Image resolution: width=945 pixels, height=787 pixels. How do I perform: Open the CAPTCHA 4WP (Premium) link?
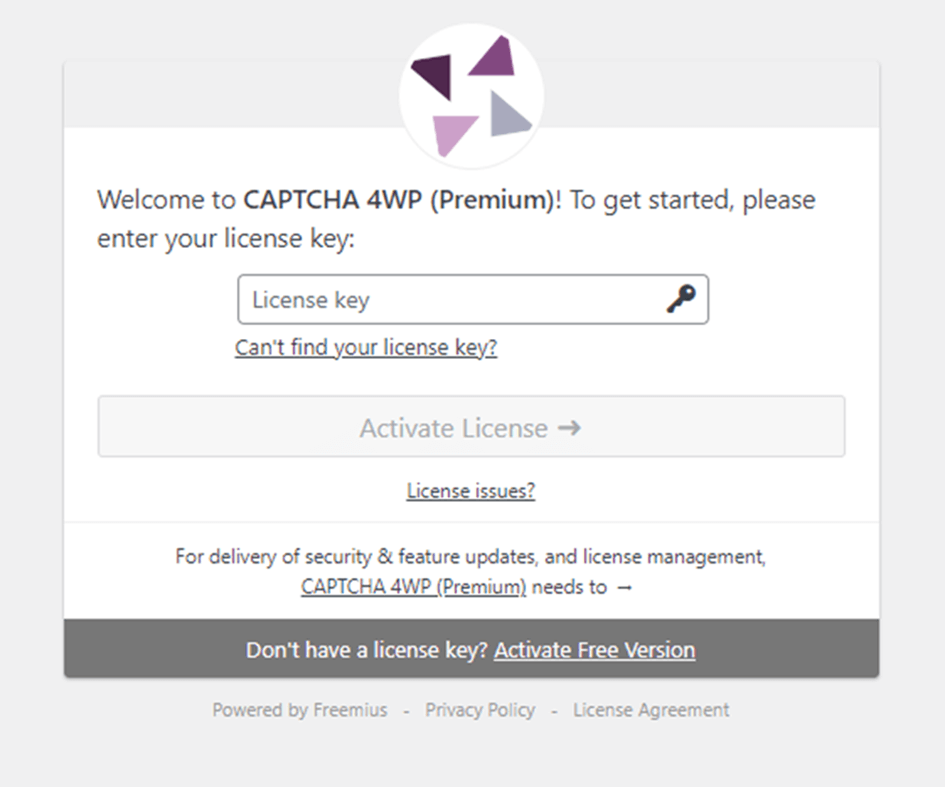coord(413,586)
